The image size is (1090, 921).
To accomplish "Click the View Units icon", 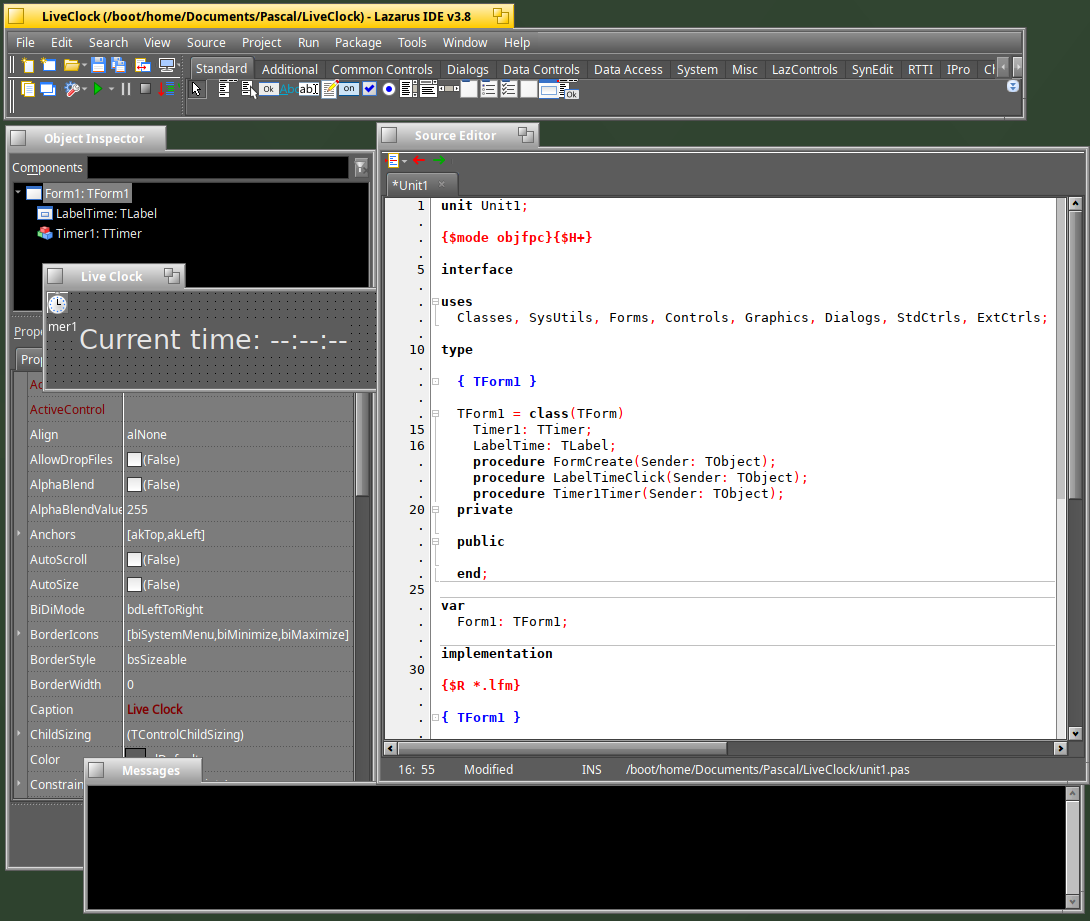I will (x=28, y=89).
